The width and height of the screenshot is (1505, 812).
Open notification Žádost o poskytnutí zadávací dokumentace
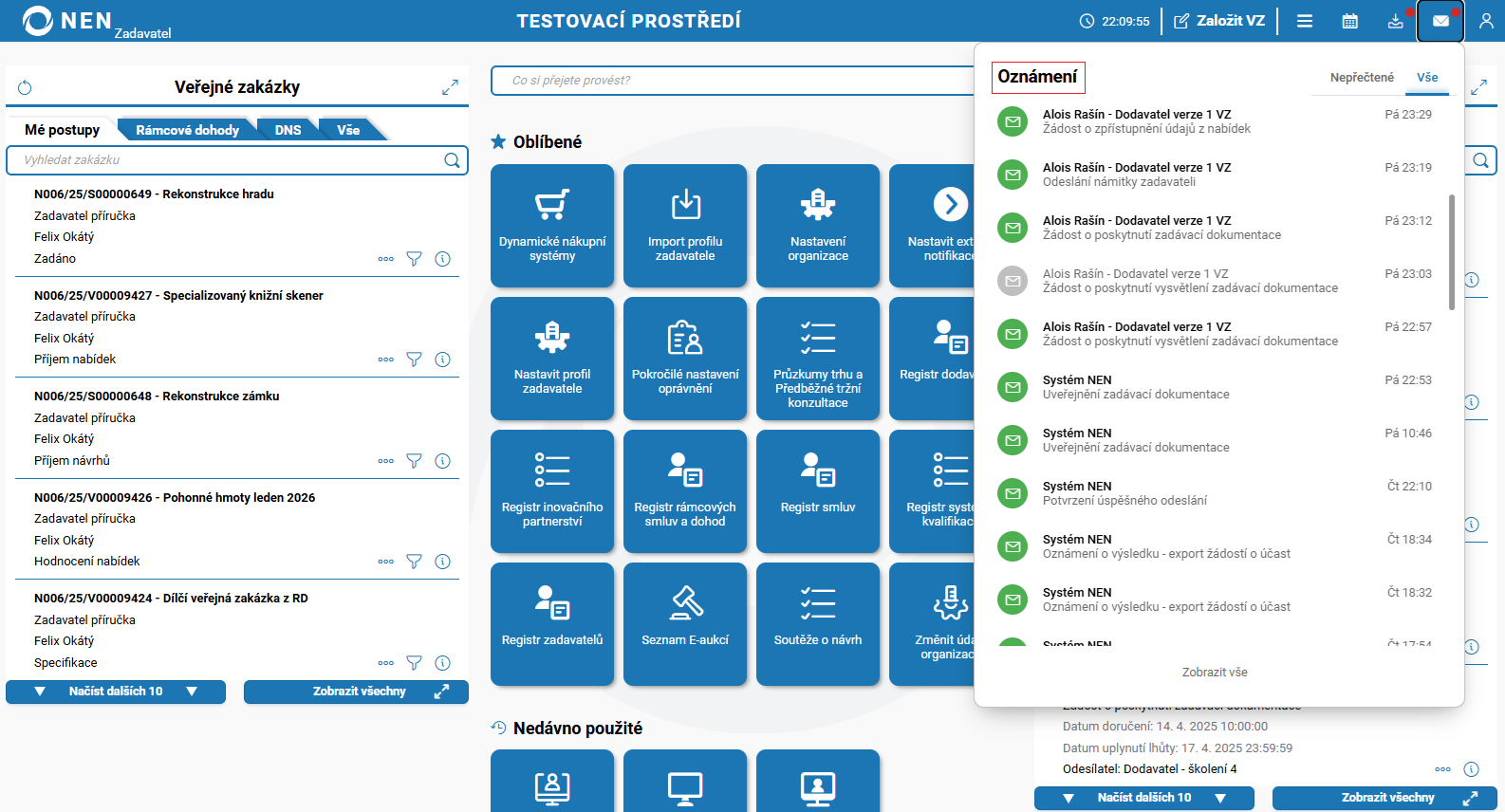pos(1215,228)
